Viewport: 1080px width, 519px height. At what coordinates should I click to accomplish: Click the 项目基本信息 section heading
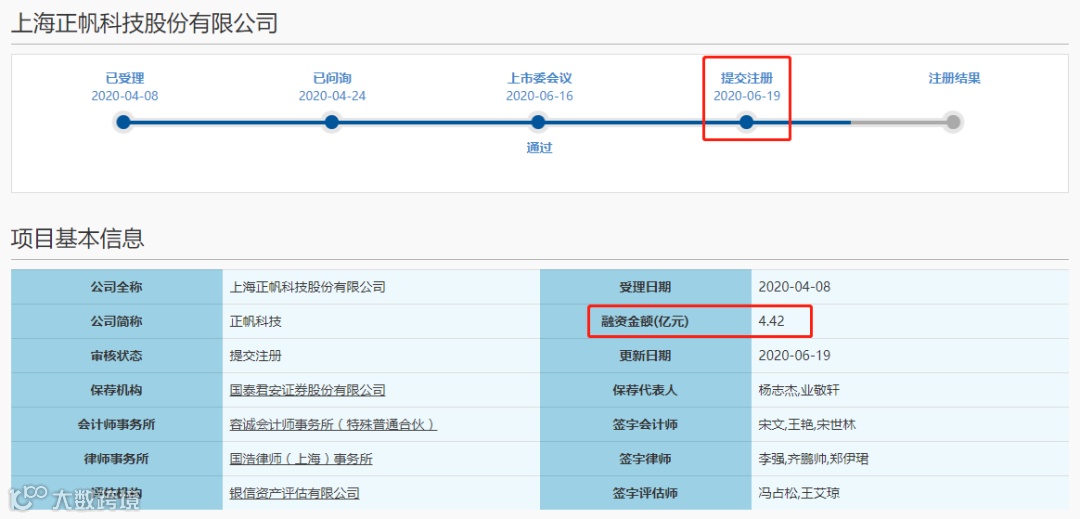[x=78, y=238]
